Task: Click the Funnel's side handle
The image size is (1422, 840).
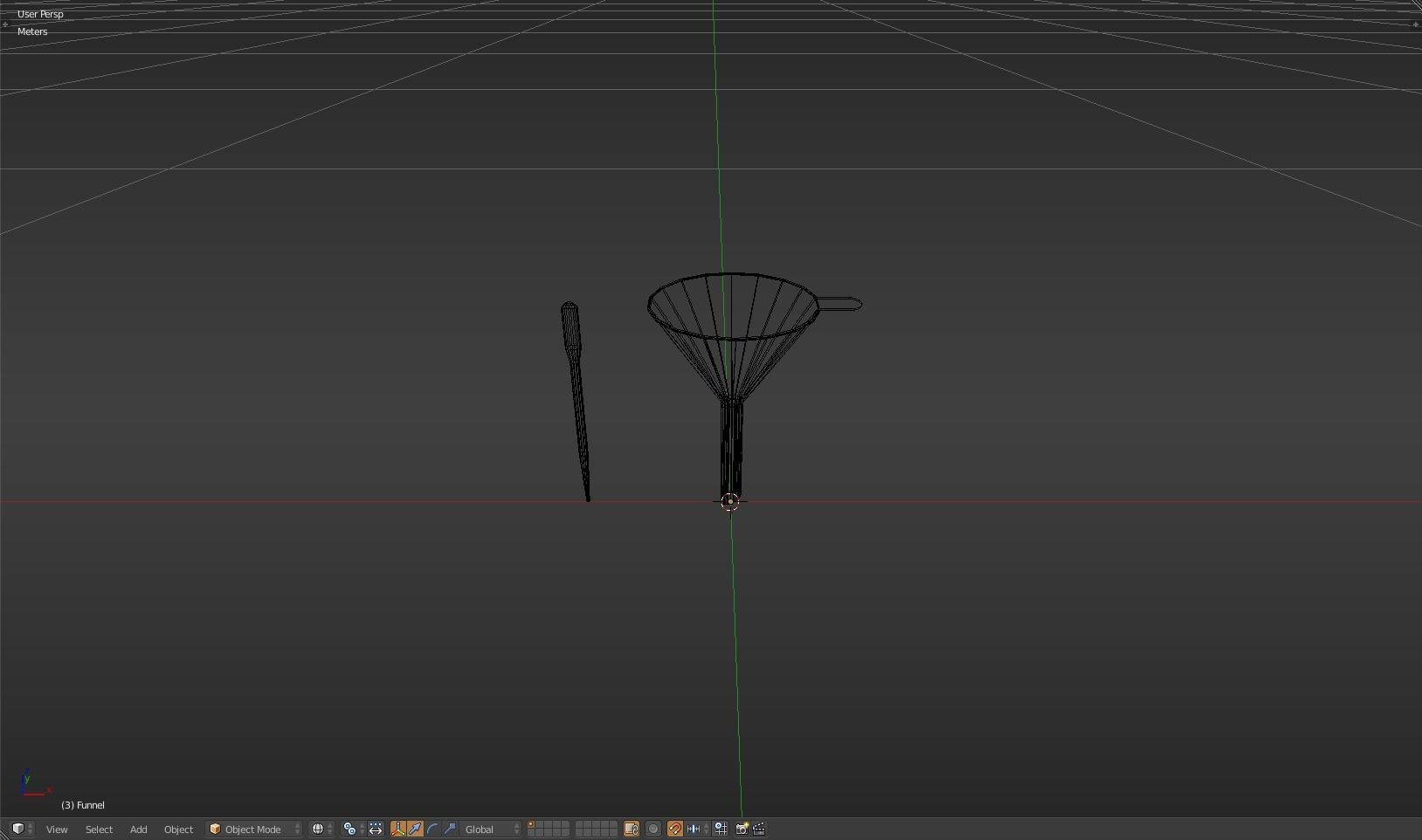Action: pos(840,304)
